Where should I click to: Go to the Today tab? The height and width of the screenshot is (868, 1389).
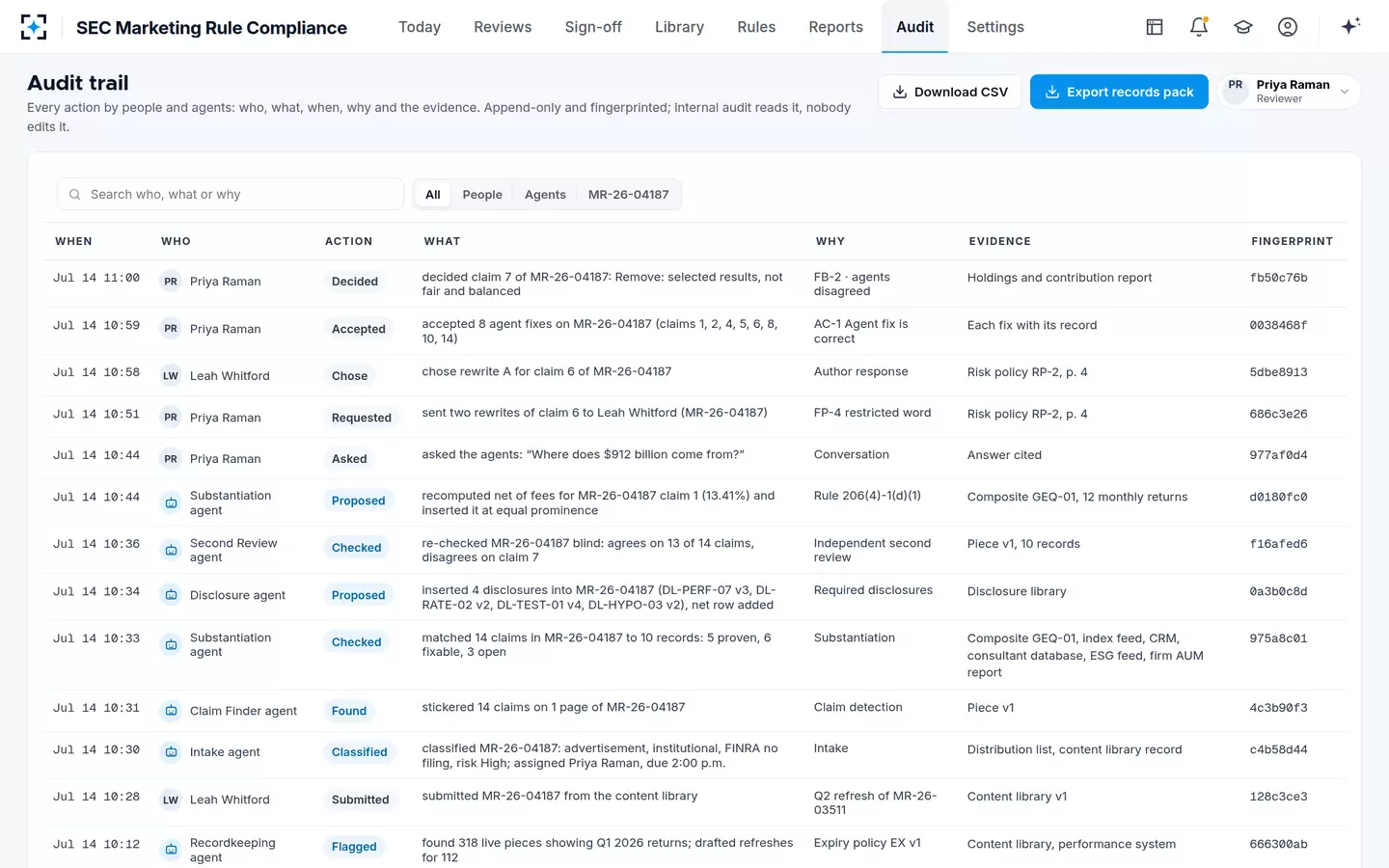420,27
